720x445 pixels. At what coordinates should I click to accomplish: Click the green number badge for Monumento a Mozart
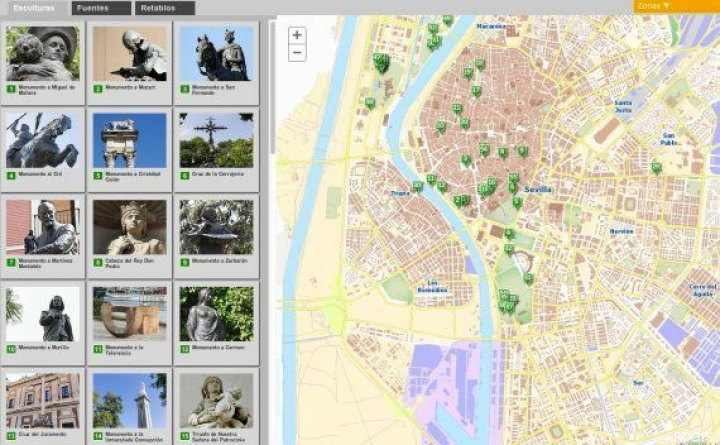tap(98, 88)
